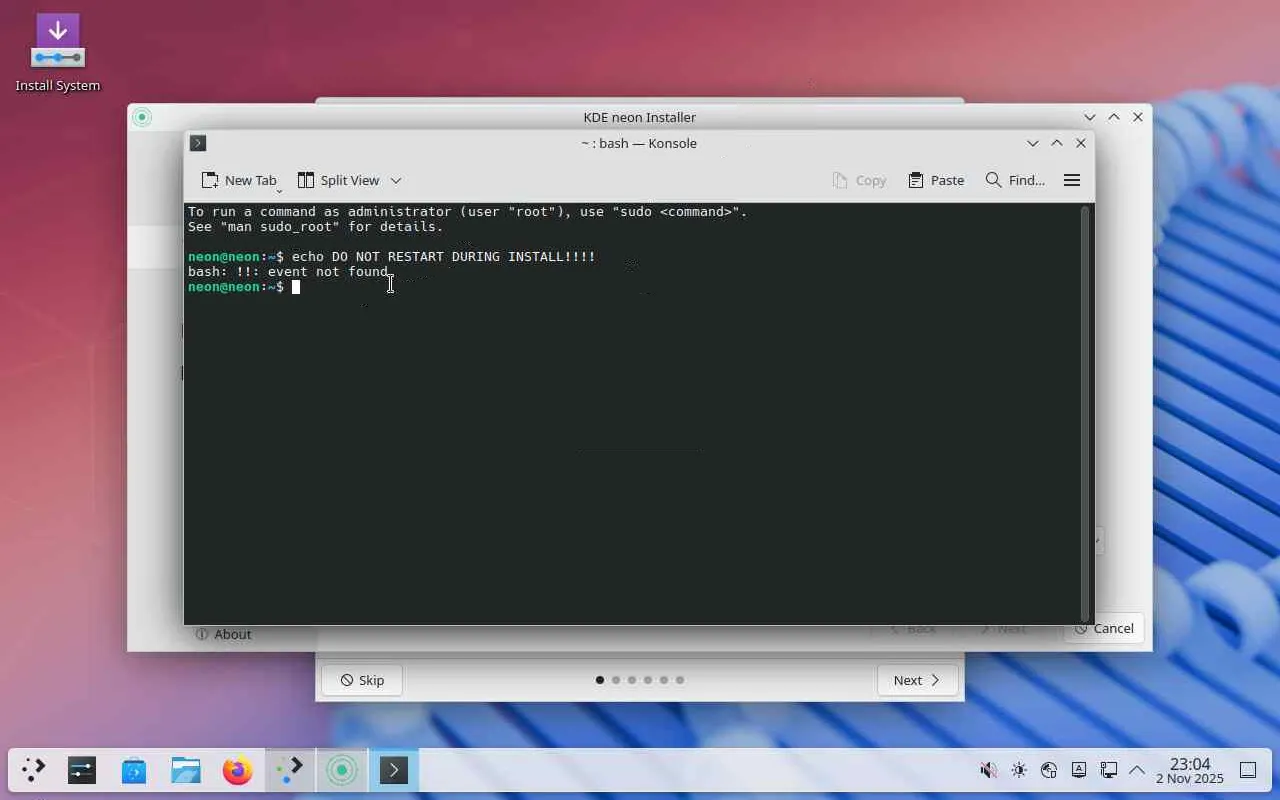Image resolution: width=1280 pixels, height=800 pixels.
Task: Switch to the Konsole taskbar entry
Action: click(394, 770)
